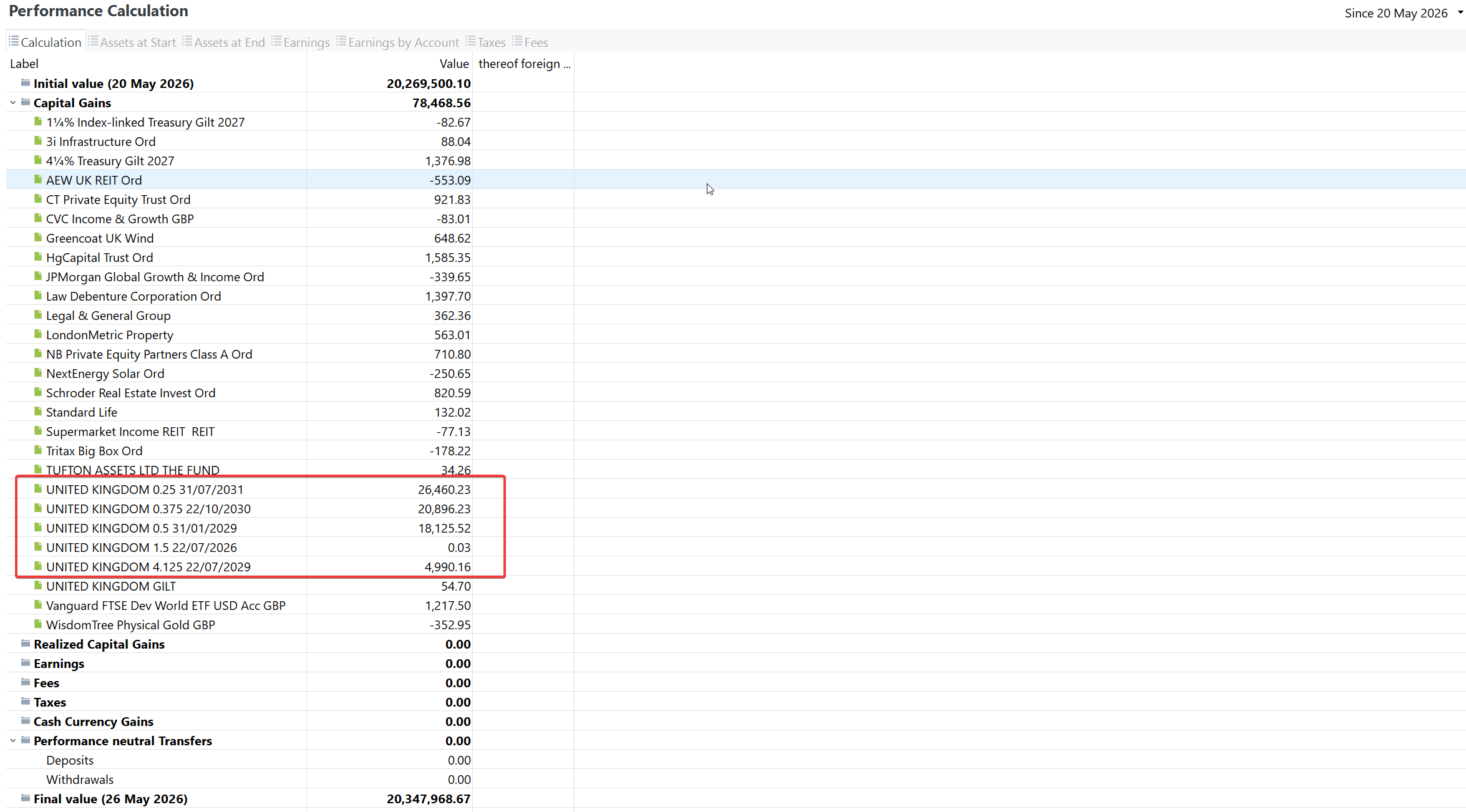Screen dimensions: 1466x812
Task: Click the security icon for HgCapital Trust Ord
Action: 38,257
